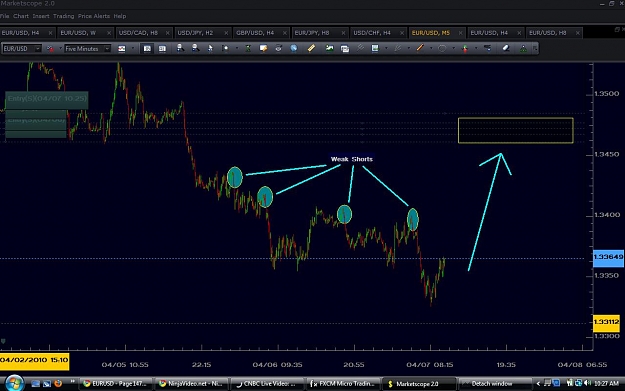
Task: Expand the arrow marker dropdown arrow
Action: point(476,49)
